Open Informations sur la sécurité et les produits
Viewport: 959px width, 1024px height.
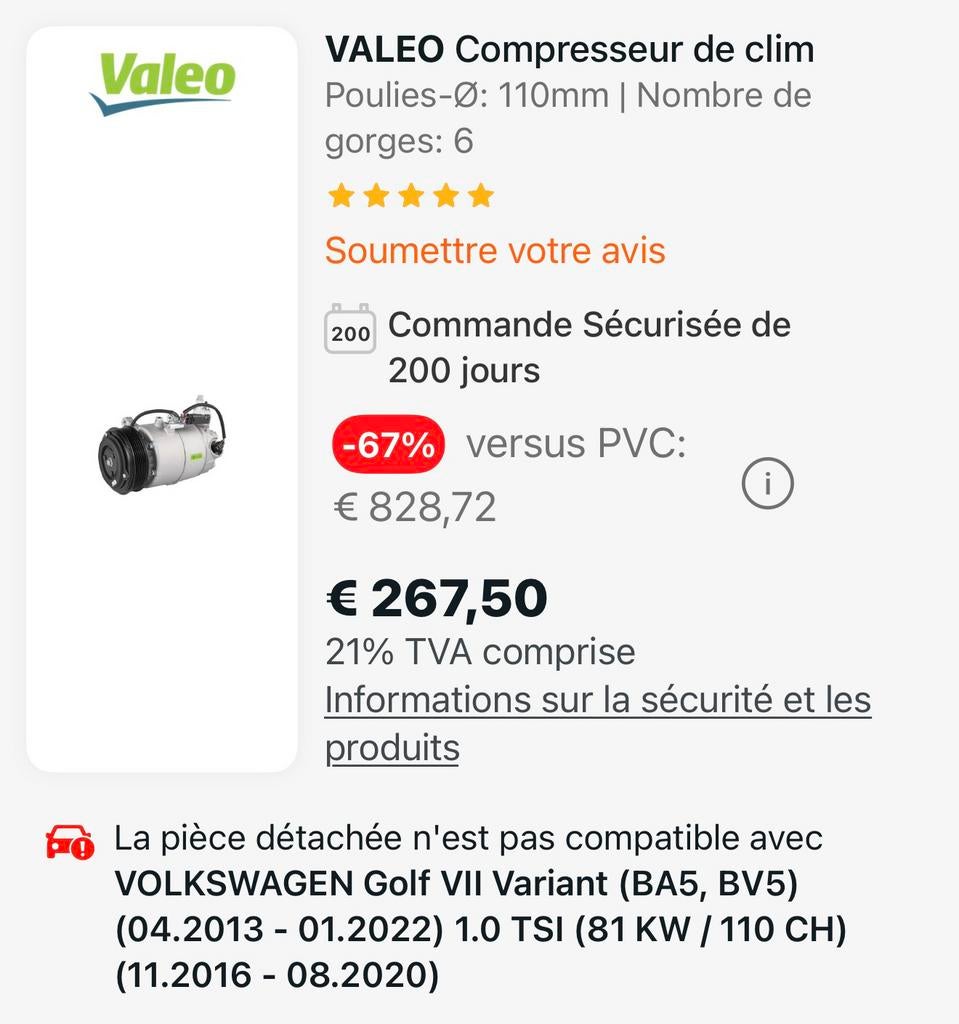(597, 700)
